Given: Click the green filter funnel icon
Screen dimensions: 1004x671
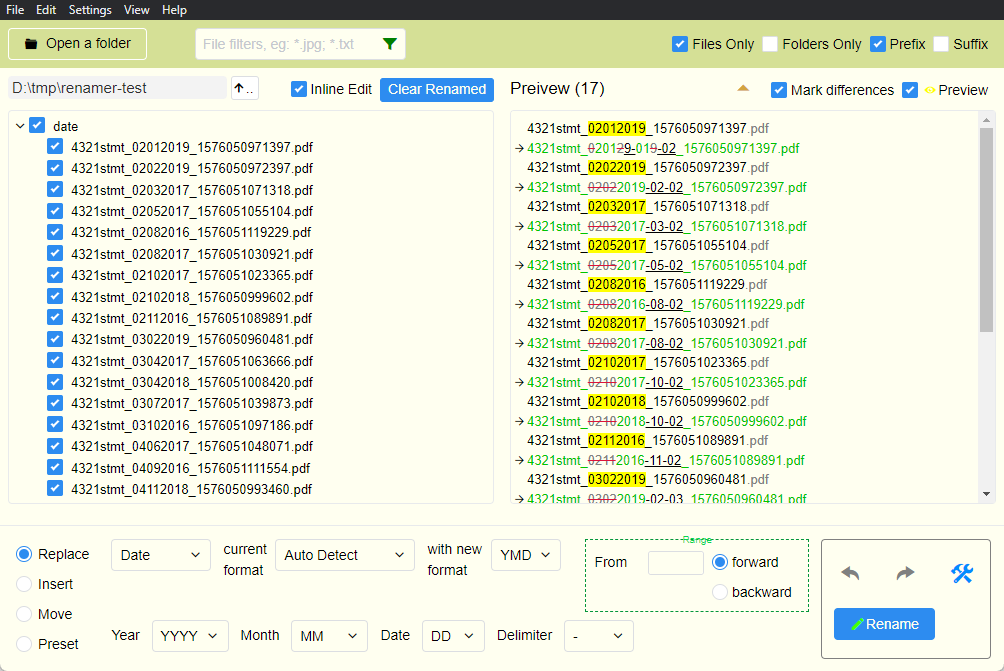Looking at the screenshot, I should click(390, 44).
